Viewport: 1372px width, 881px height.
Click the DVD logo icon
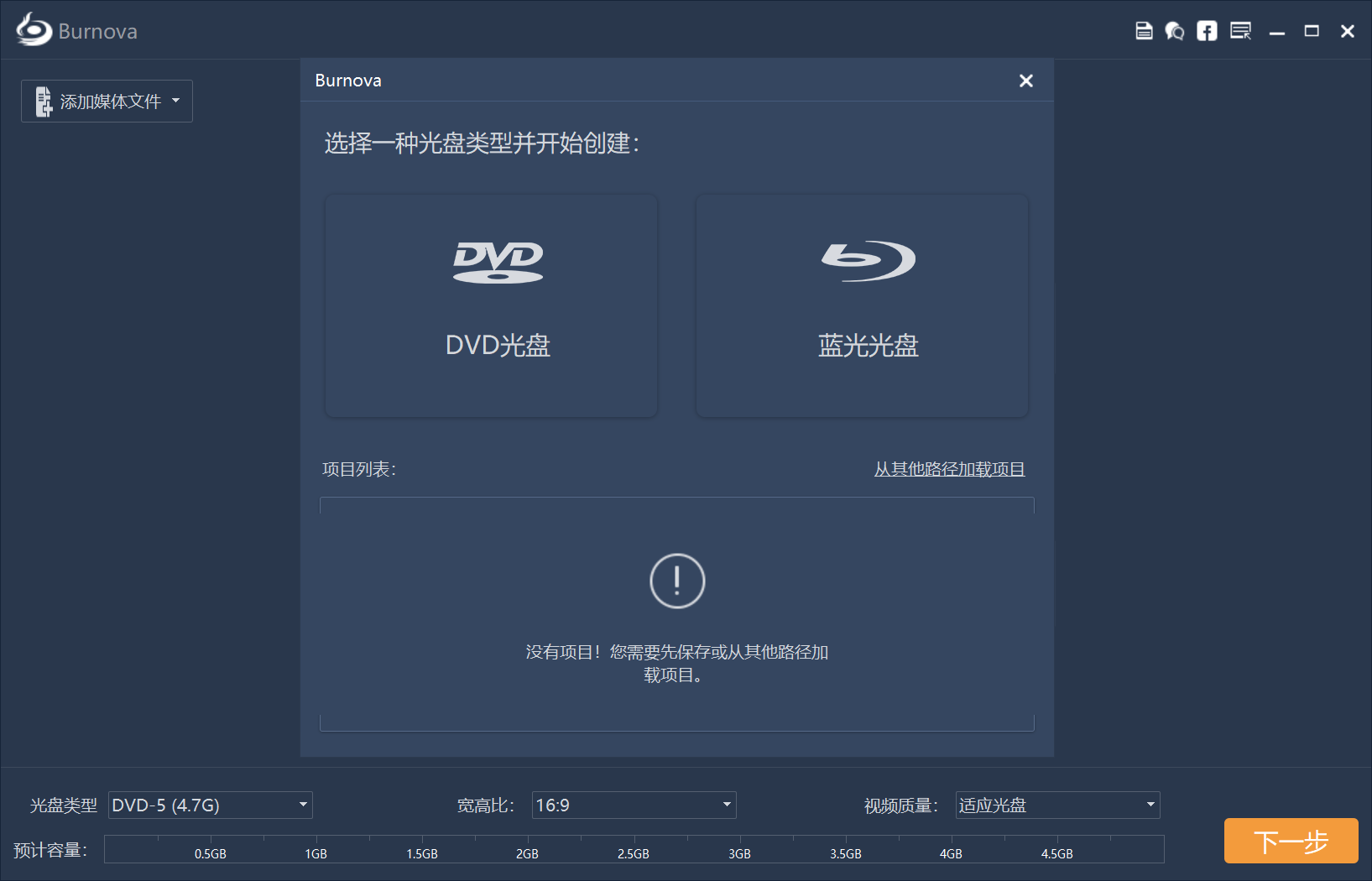[x=498, y=262]
